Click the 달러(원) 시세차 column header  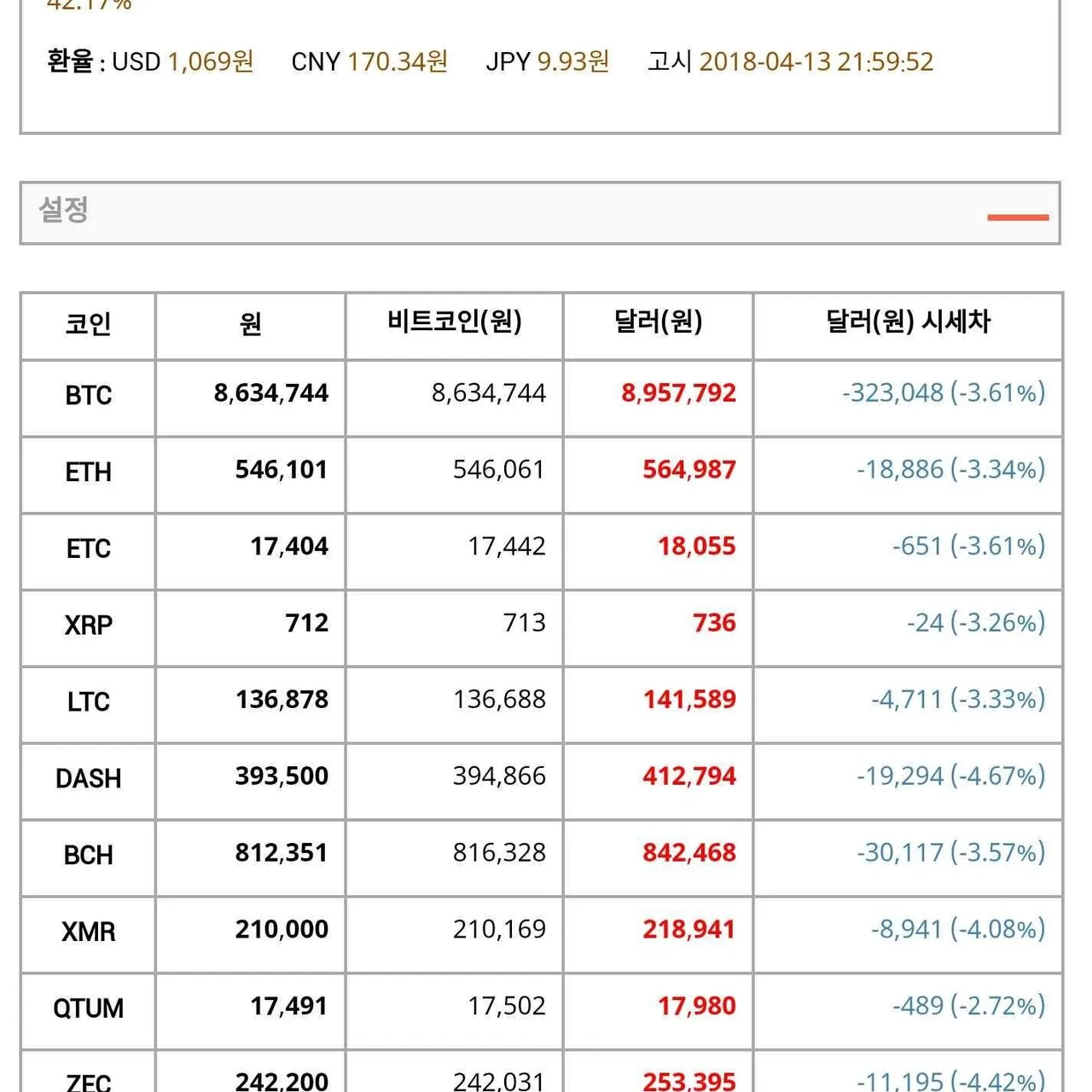908,322
